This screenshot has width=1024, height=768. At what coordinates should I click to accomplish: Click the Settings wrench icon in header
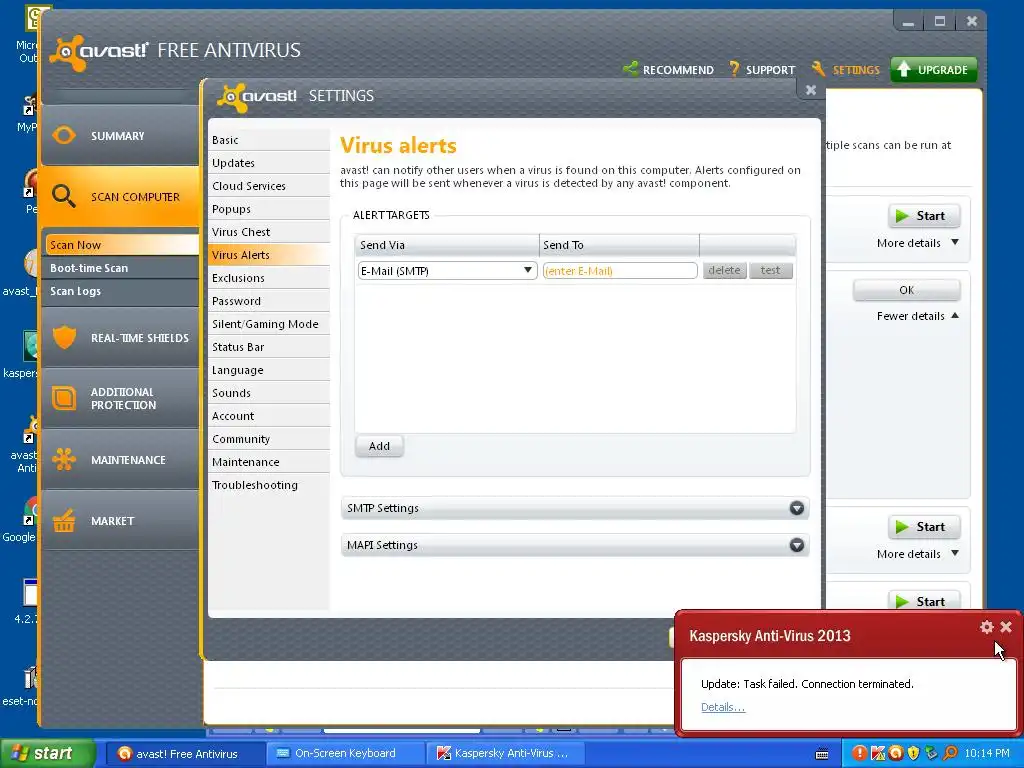819,69
